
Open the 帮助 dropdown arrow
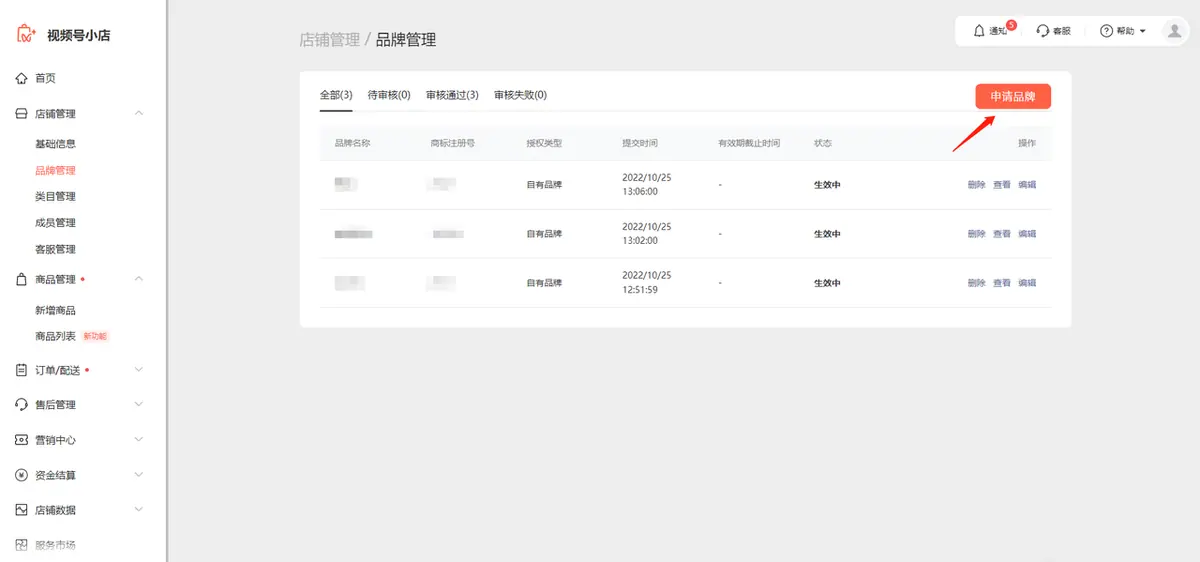1143,31
